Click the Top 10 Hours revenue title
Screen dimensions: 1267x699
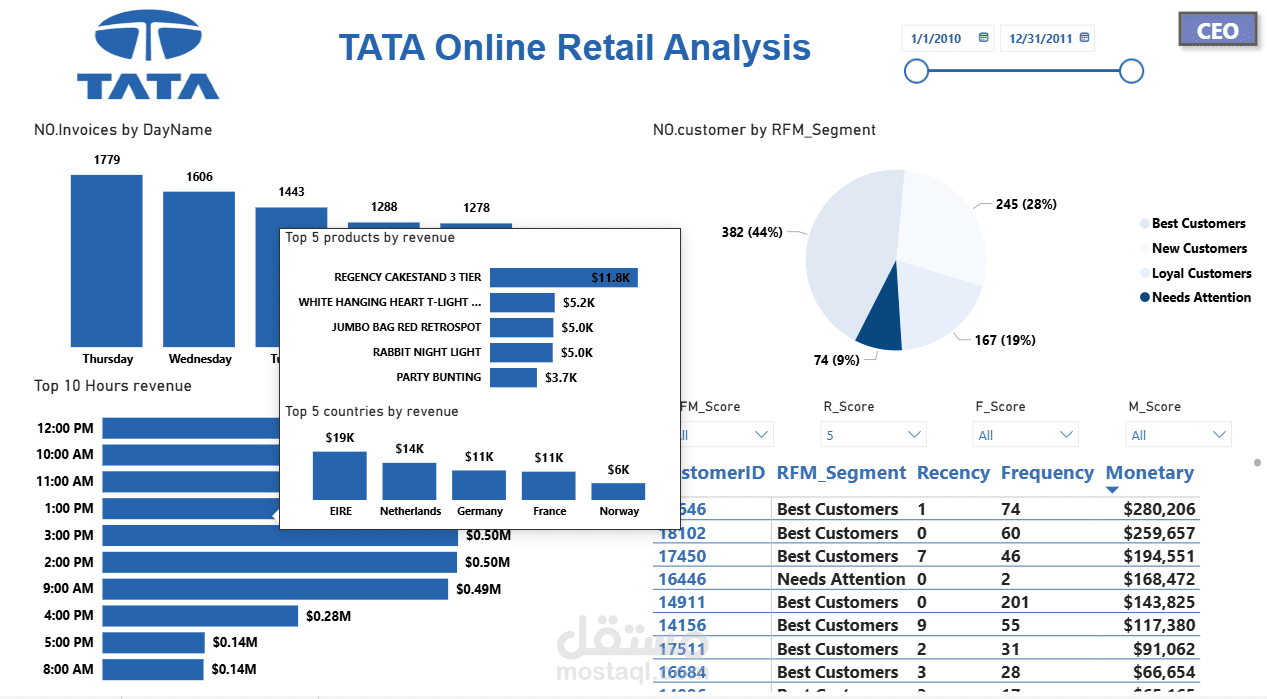113,386
